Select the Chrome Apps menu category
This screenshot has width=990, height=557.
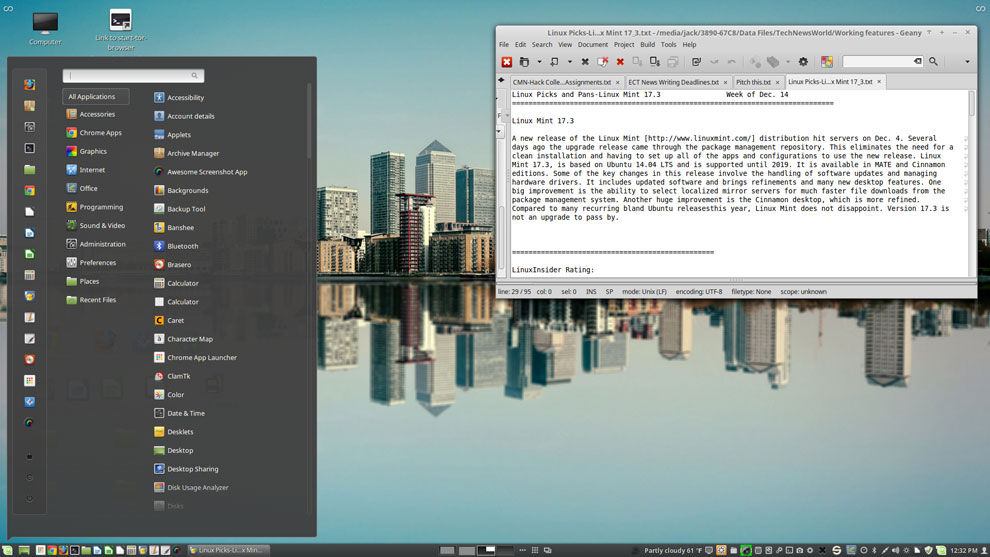(95, 133)
